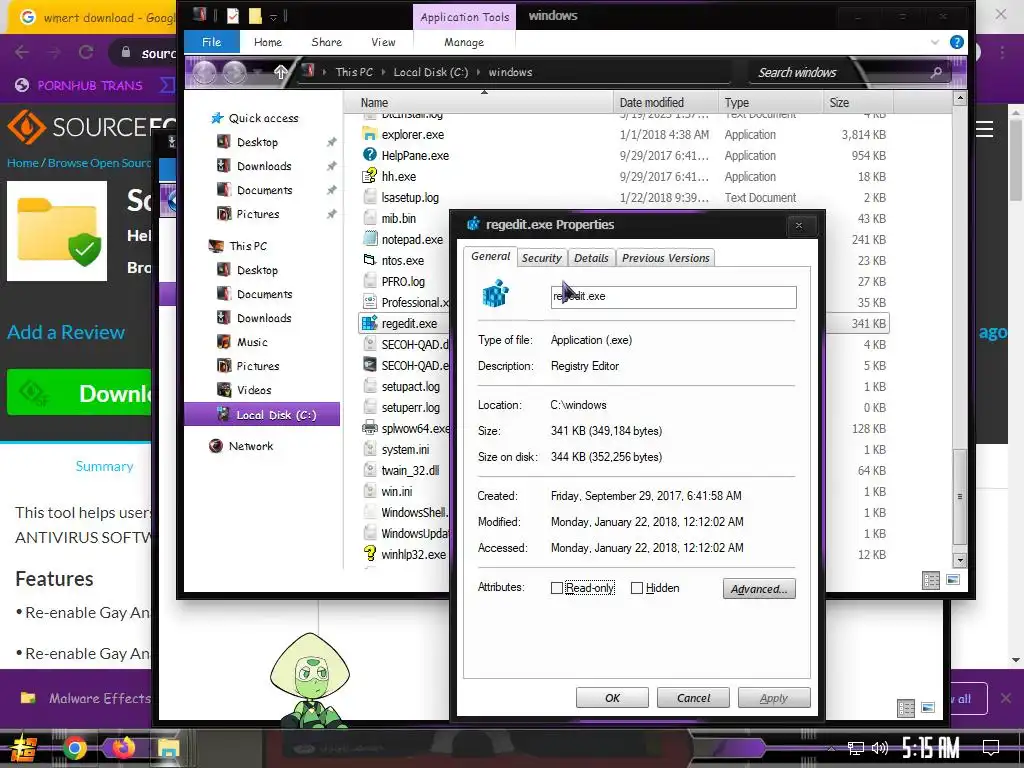
Task: Open the Network icon in navigation pane
Action: click(216, 446)
